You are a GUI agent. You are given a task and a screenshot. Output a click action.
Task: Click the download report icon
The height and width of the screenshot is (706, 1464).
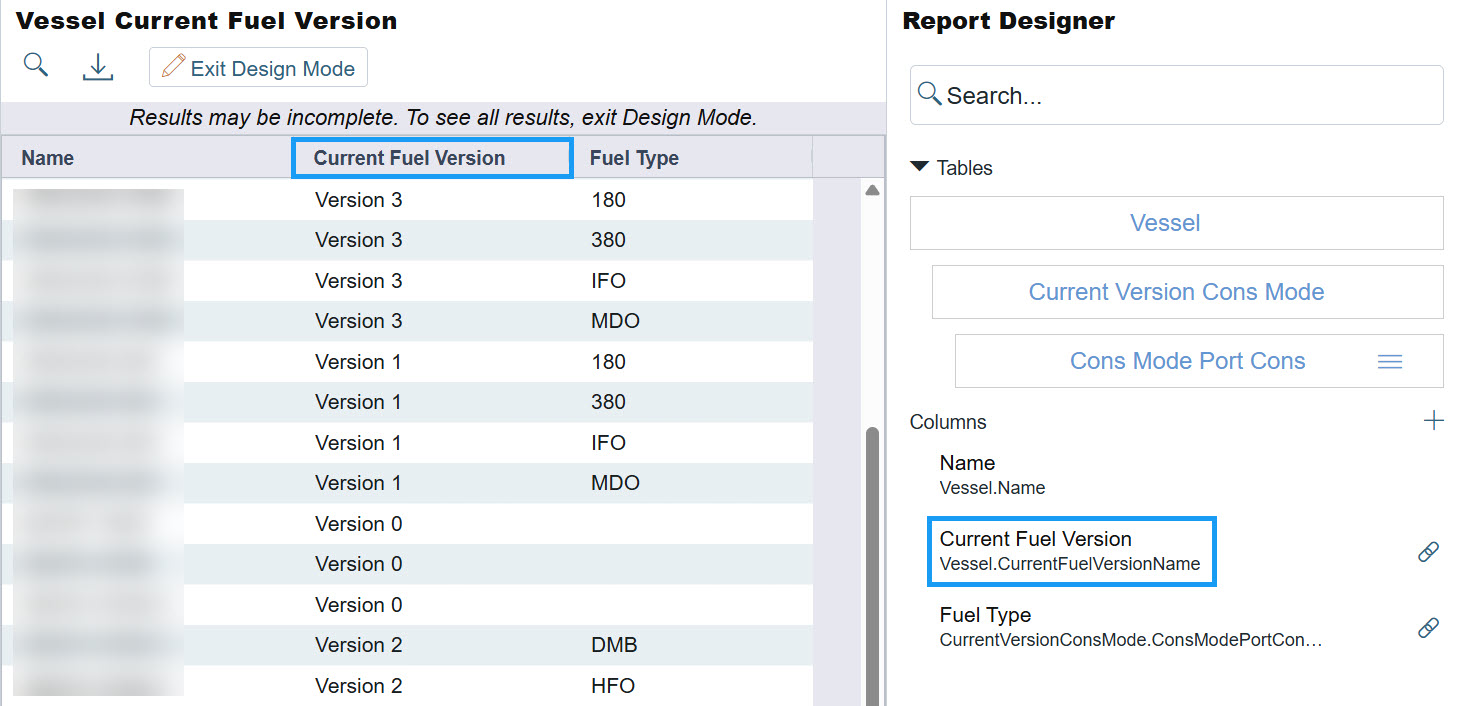click(x=98, y=67)
